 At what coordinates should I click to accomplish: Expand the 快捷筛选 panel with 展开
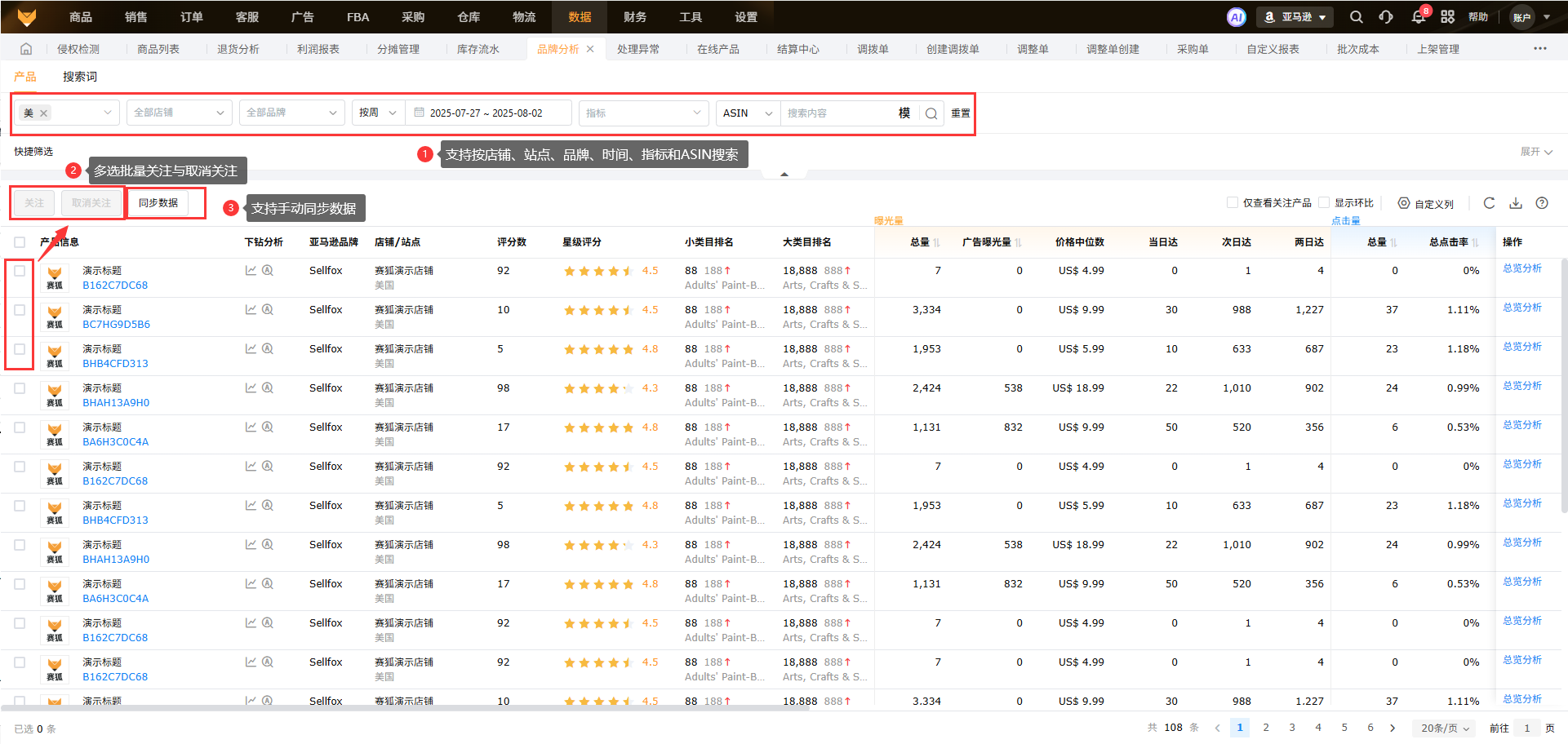tap(1535, 152)
